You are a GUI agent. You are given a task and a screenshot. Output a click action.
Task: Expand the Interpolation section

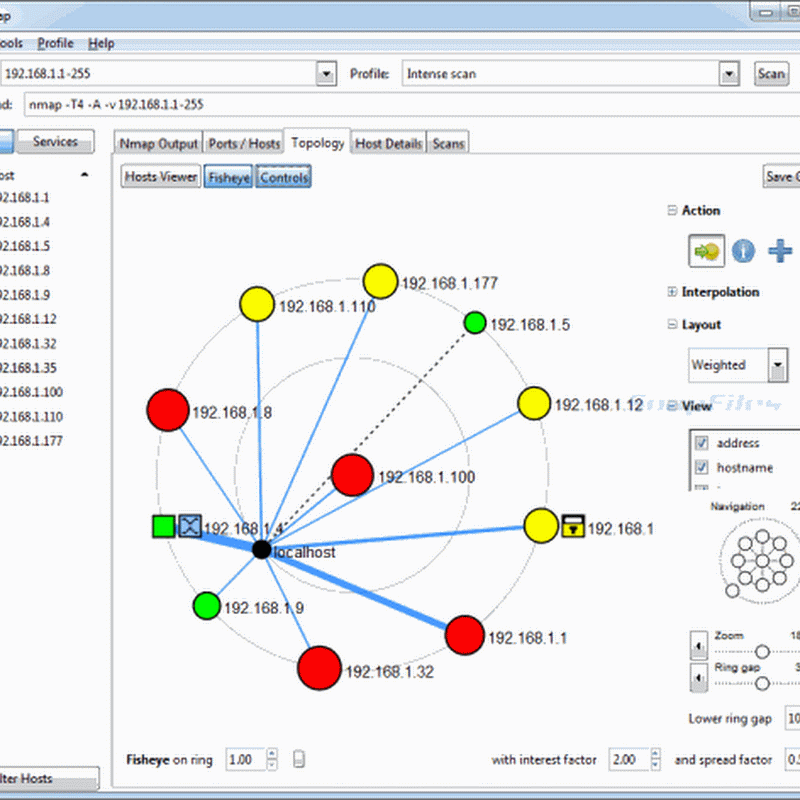tap(672, 291)
